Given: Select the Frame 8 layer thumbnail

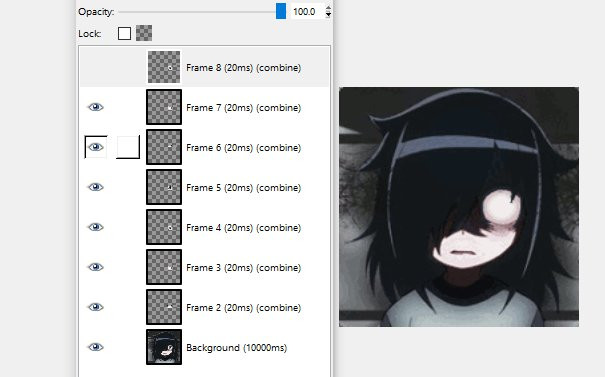Looking at the screenshot, I should tap(164, 67).
